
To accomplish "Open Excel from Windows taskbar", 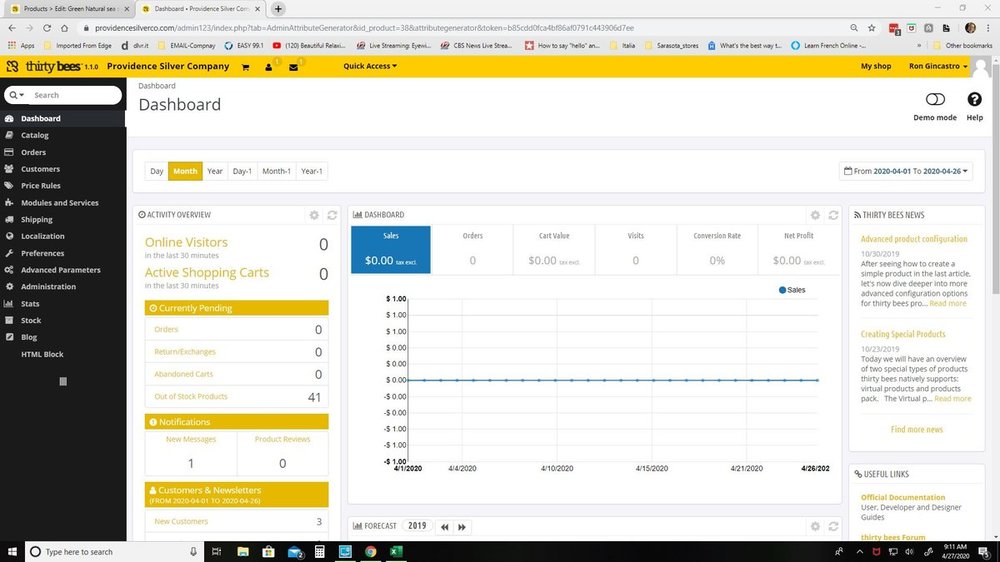I will point(396,552).
